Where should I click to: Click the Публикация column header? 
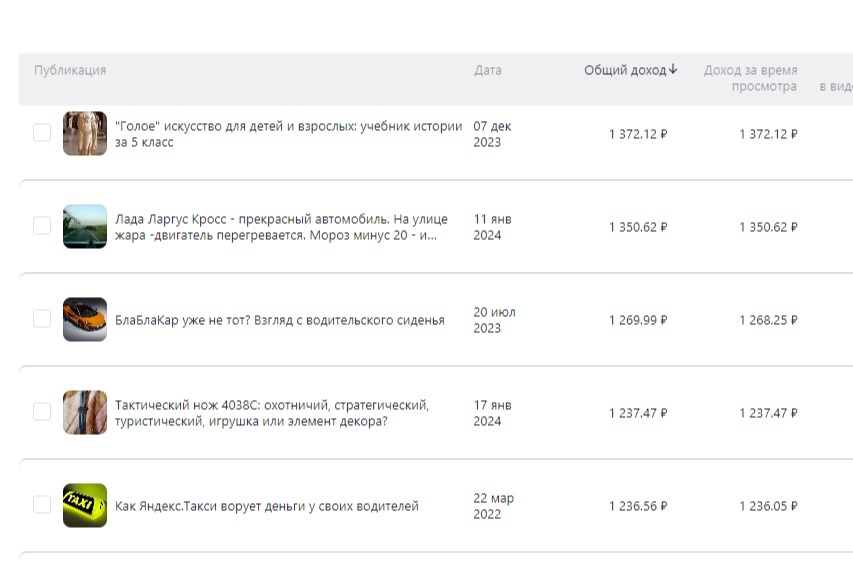[x=70, y=70]
